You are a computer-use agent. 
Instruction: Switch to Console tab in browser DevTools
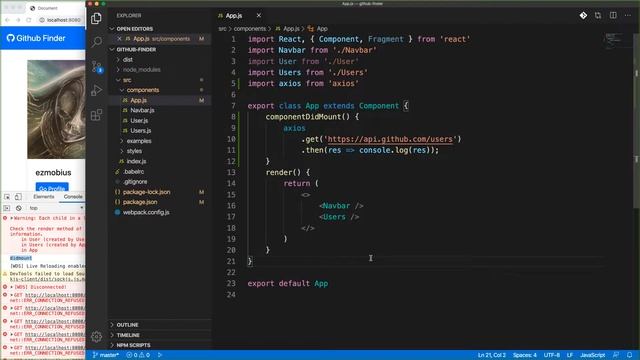click(x=73, y=197)
